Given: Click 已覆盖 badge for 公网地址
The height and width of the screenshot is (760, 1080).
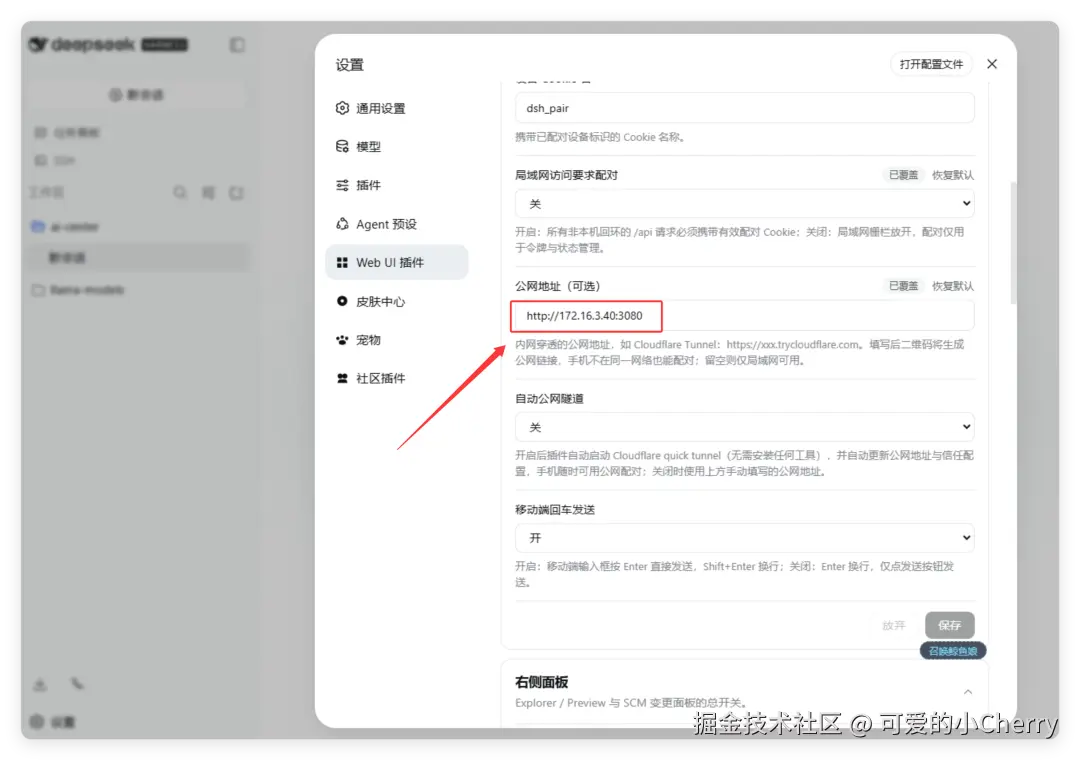Looking at the screenshot, I should (903, 286).
